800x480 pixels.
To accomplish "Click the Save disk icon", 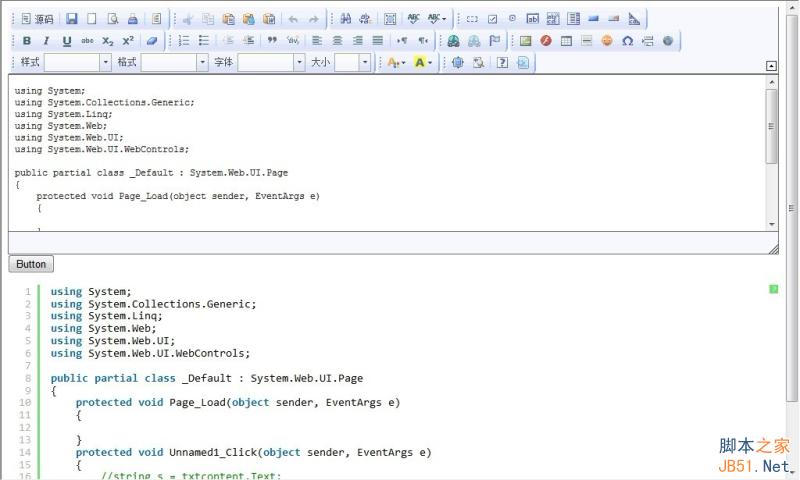I will click(x=72, y=18).
